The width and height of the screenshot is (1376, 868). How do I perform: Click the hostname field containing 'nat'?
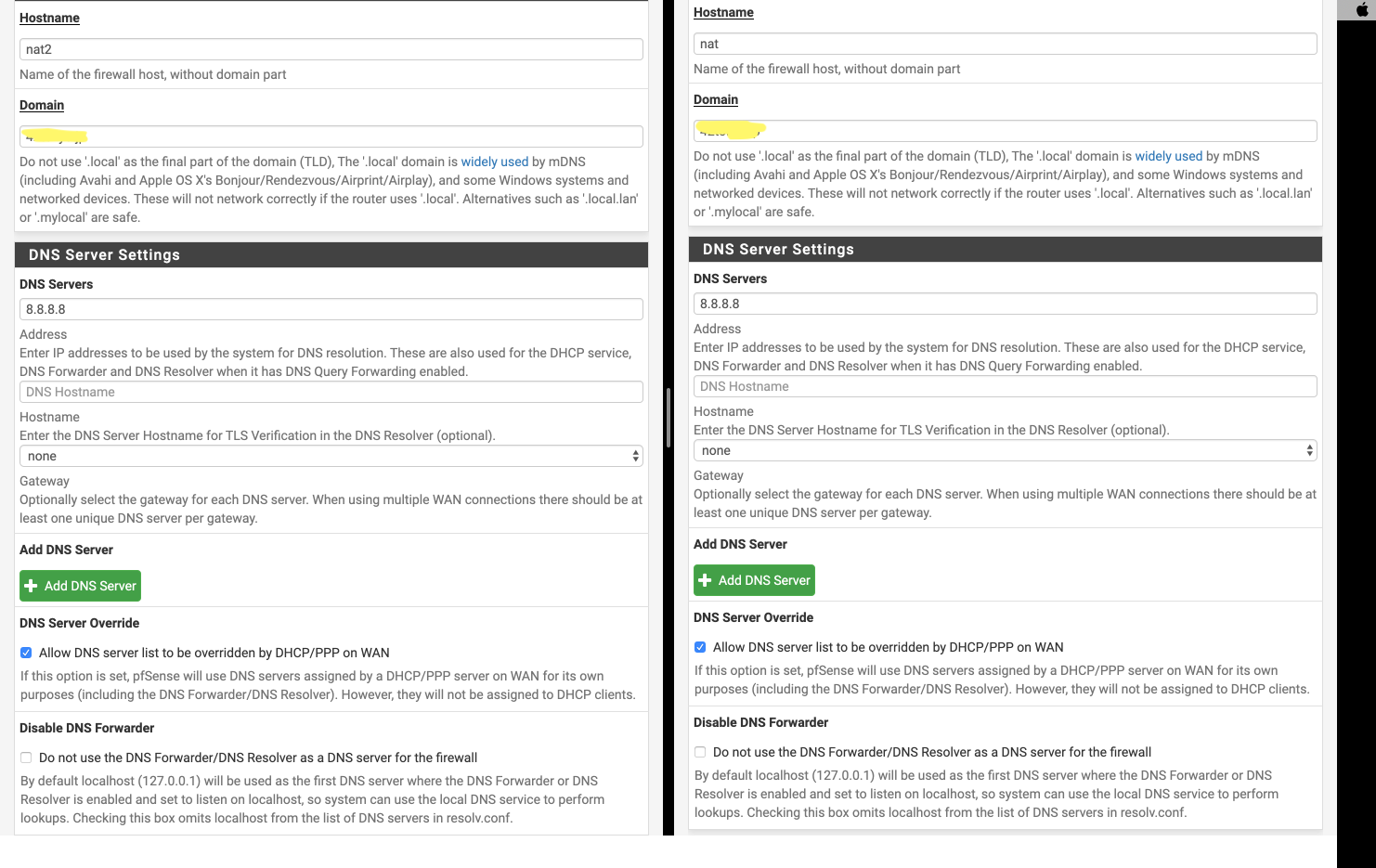point(1005,44)
